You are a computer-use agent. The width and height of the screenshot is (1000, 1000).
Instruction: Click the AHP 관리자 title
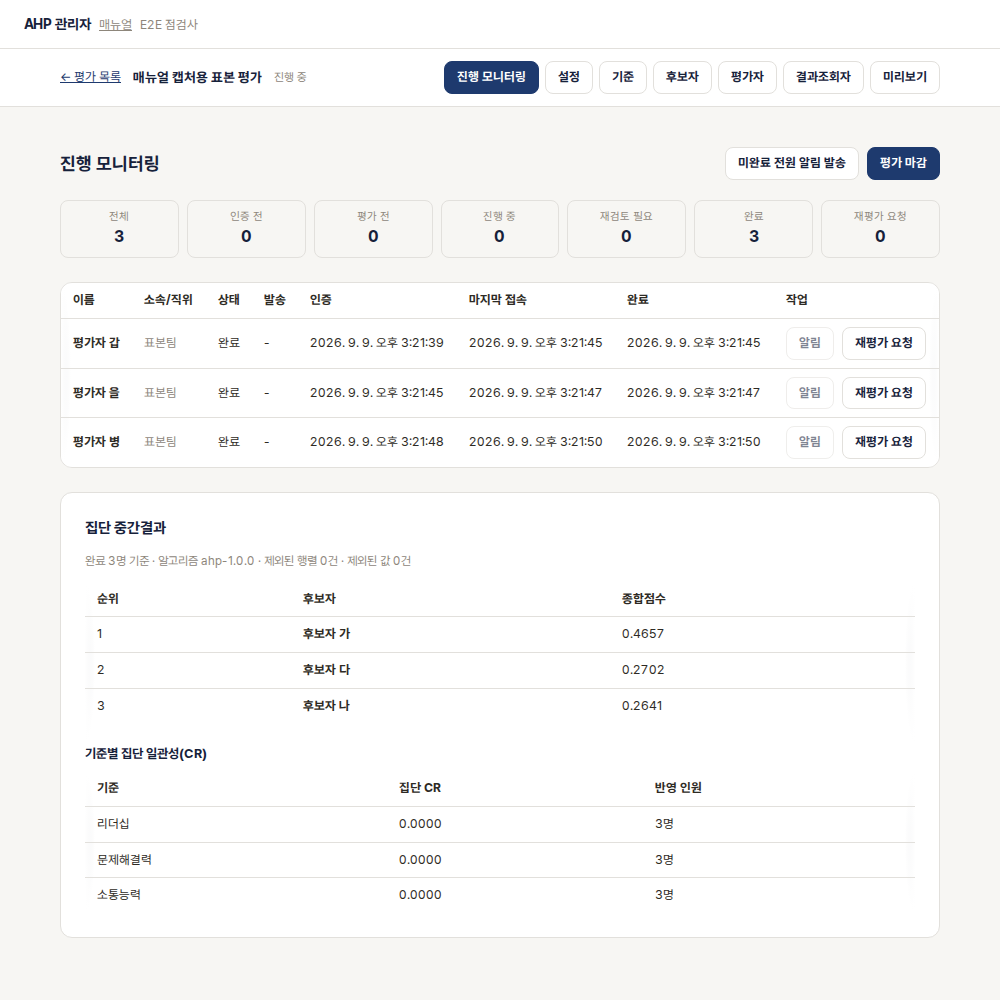57,24
